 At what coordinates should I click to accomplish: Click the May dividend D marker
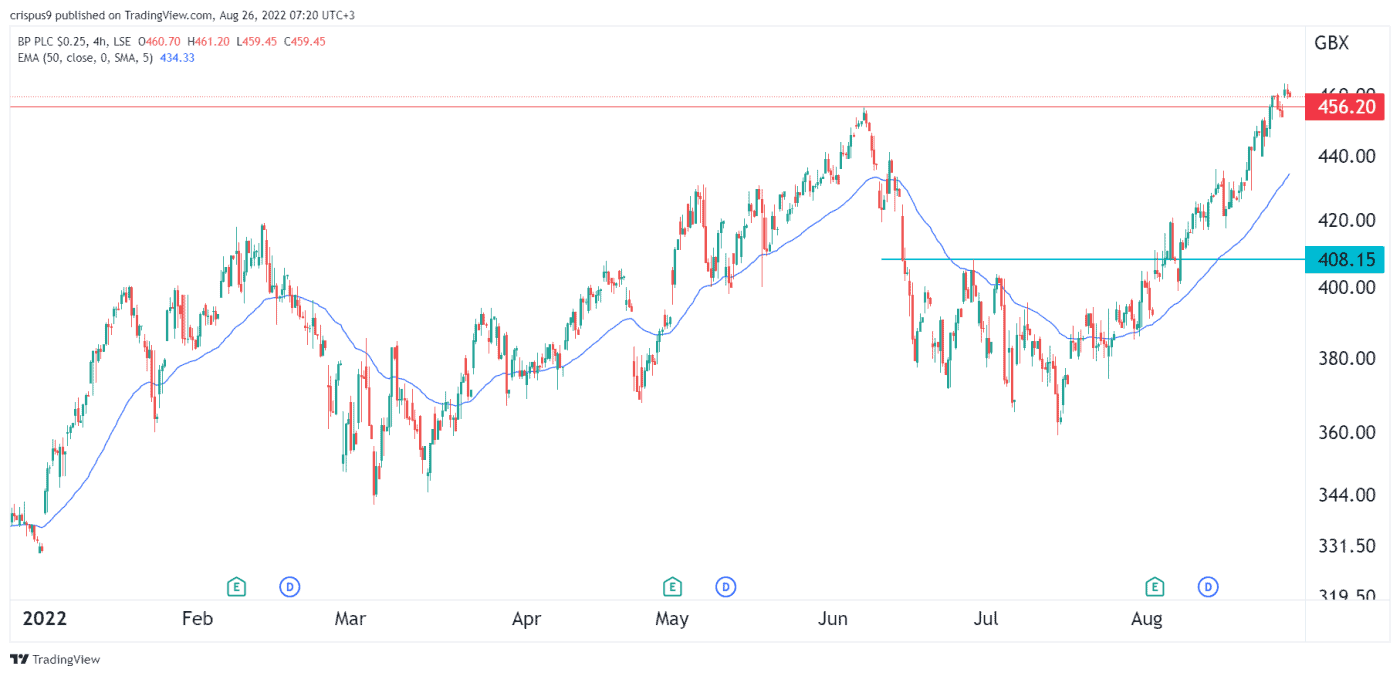pos(726,587)
